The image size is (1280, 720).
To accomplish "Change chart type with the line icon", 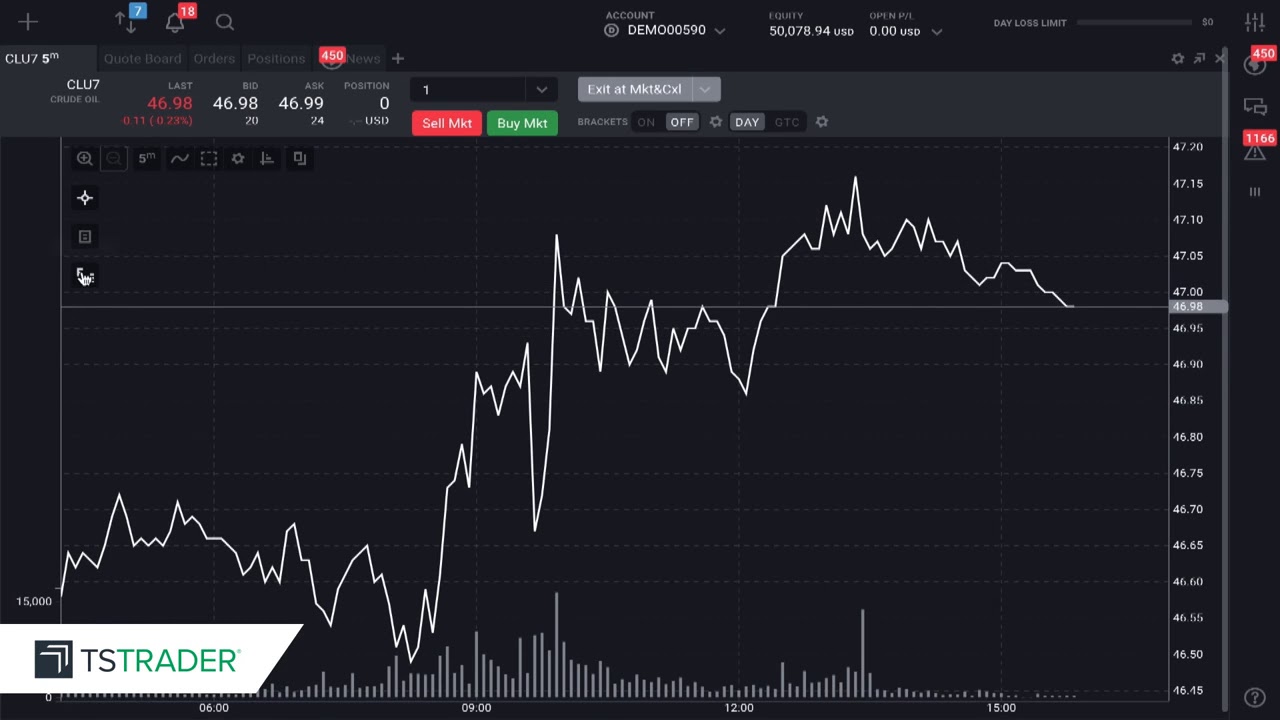I will point(179,158).
